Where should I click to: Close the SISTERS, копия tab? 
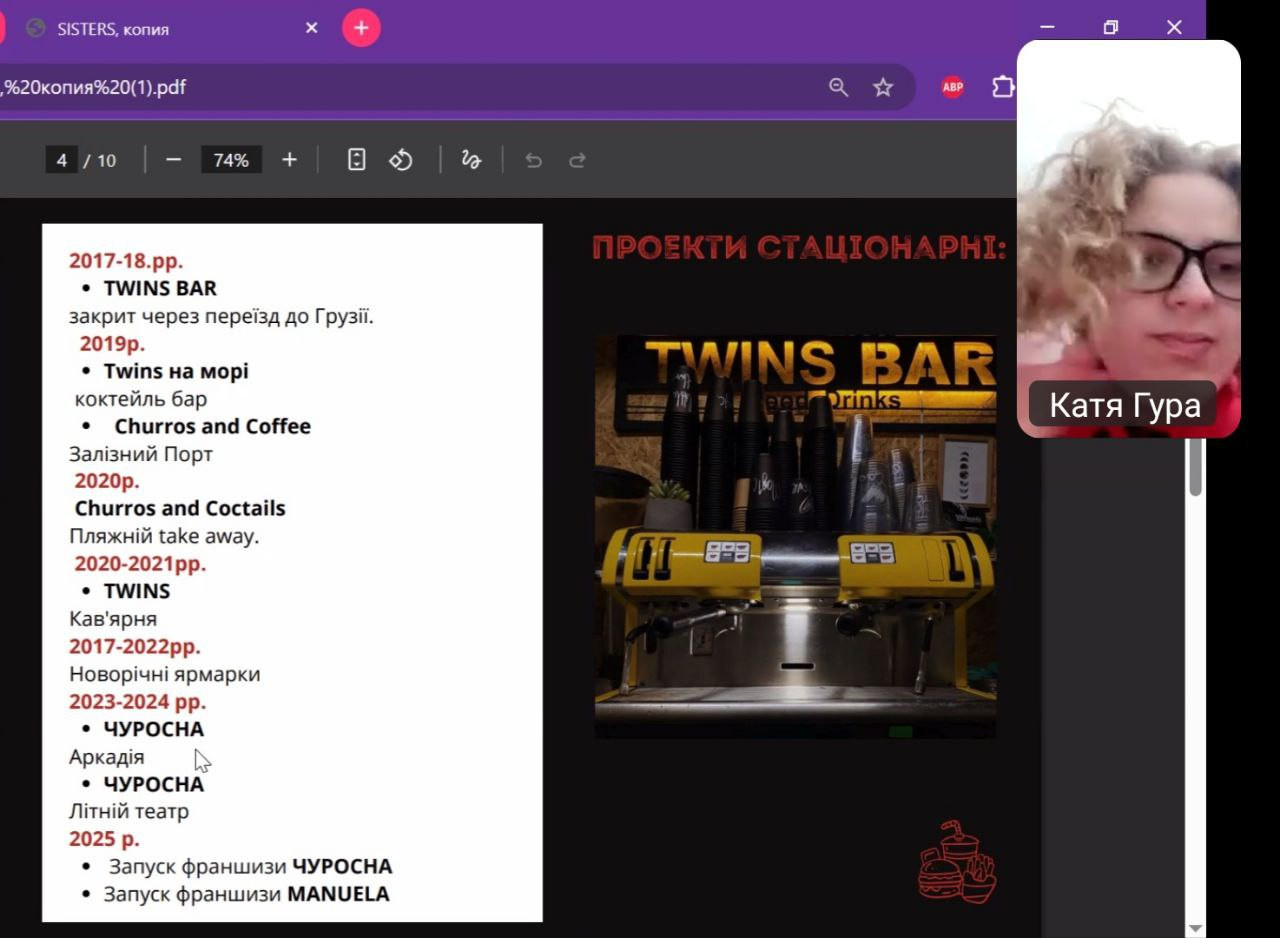tap(311, 28)
